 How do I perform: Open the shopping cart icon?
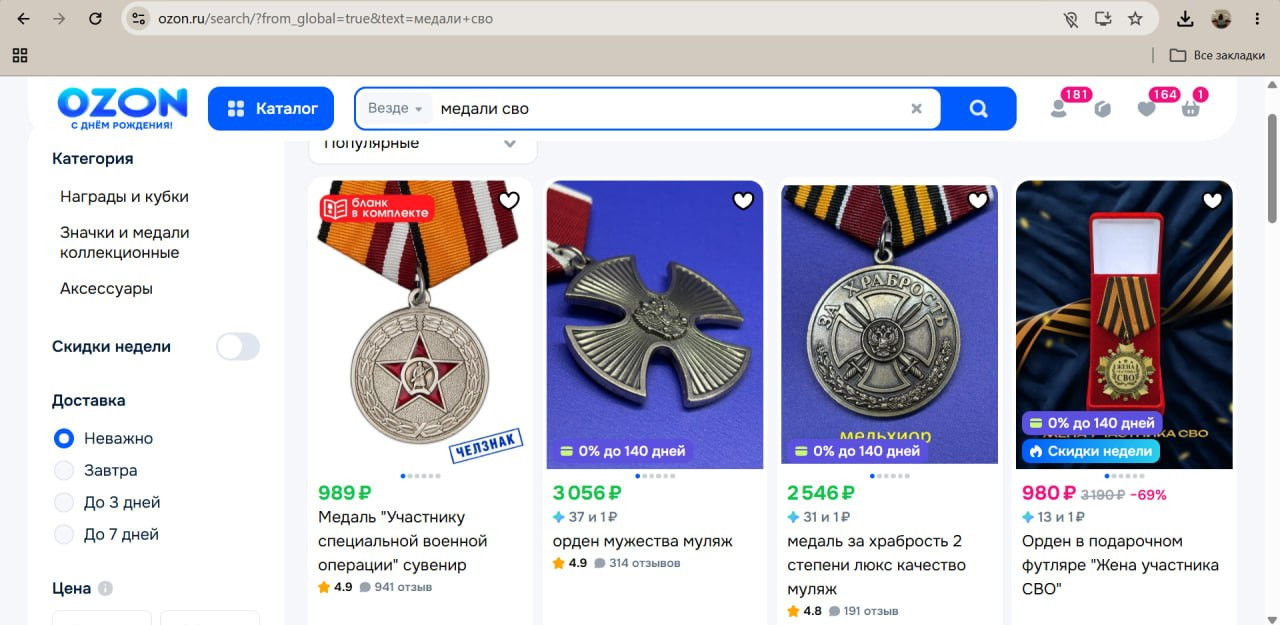(1190, 109)
